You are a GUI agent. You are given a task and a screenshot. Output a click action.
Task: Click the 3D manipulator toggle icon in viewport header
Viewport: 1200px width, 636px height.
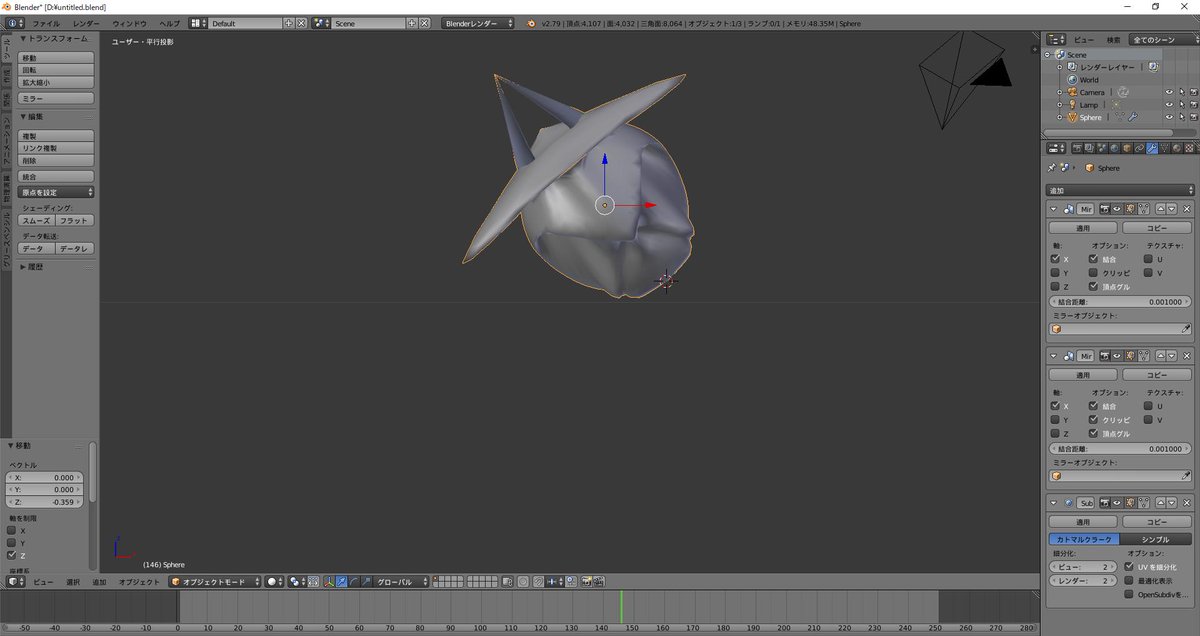coord(330,581)
